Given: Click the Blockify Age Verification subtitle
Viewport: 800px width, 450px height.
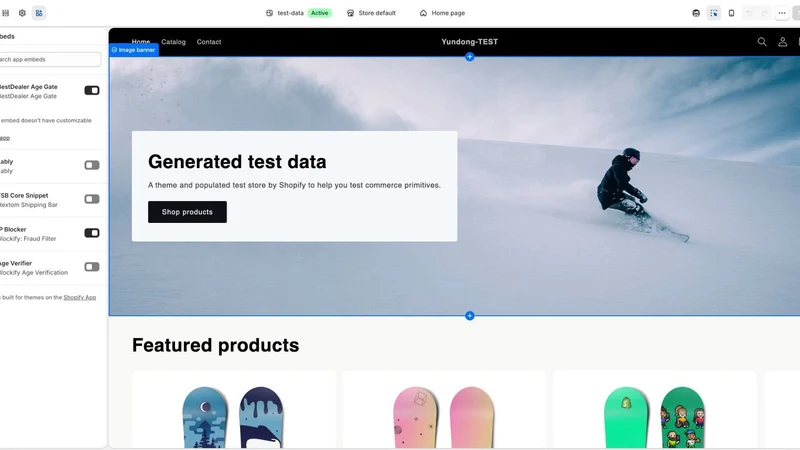Looking at the screenshot, I should 34,272.
